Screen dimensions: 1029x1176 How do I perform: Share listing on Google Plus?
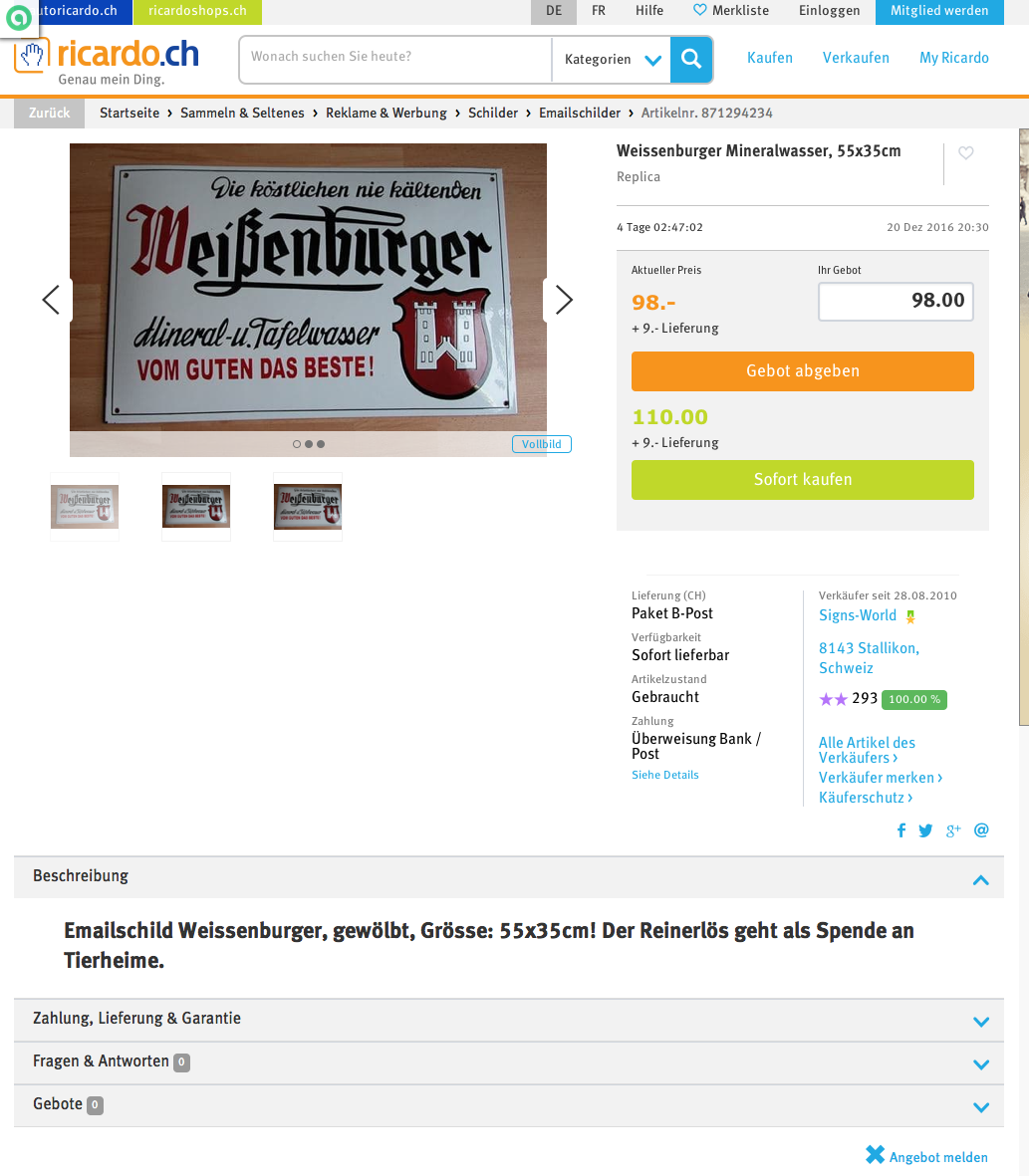click(953, 830)
